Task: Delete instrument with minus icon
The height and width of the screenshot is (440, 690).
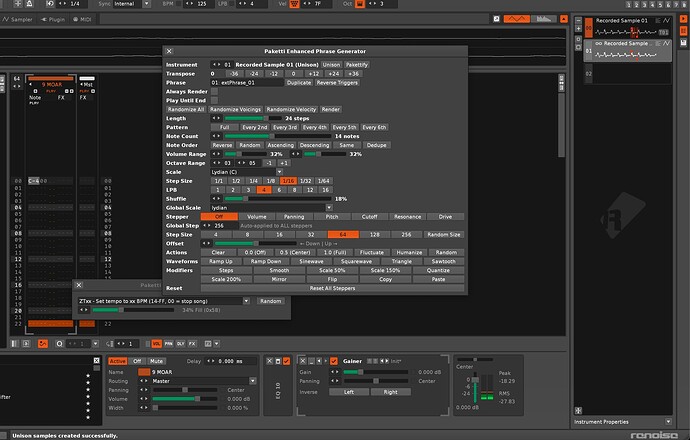Action: point(578,21)
